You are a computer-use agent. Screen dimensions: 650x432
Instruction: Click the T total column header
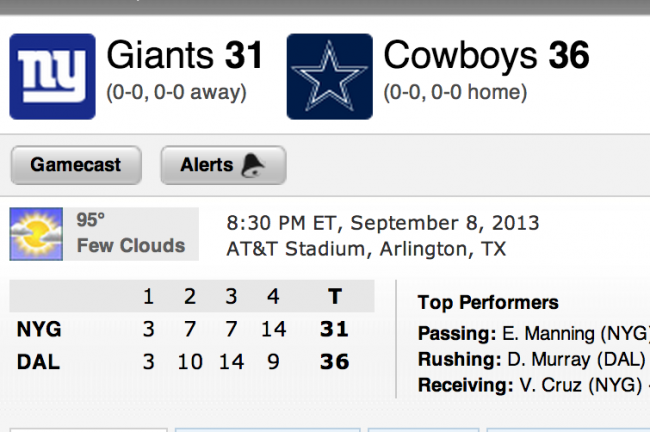(x=335, y=296)
